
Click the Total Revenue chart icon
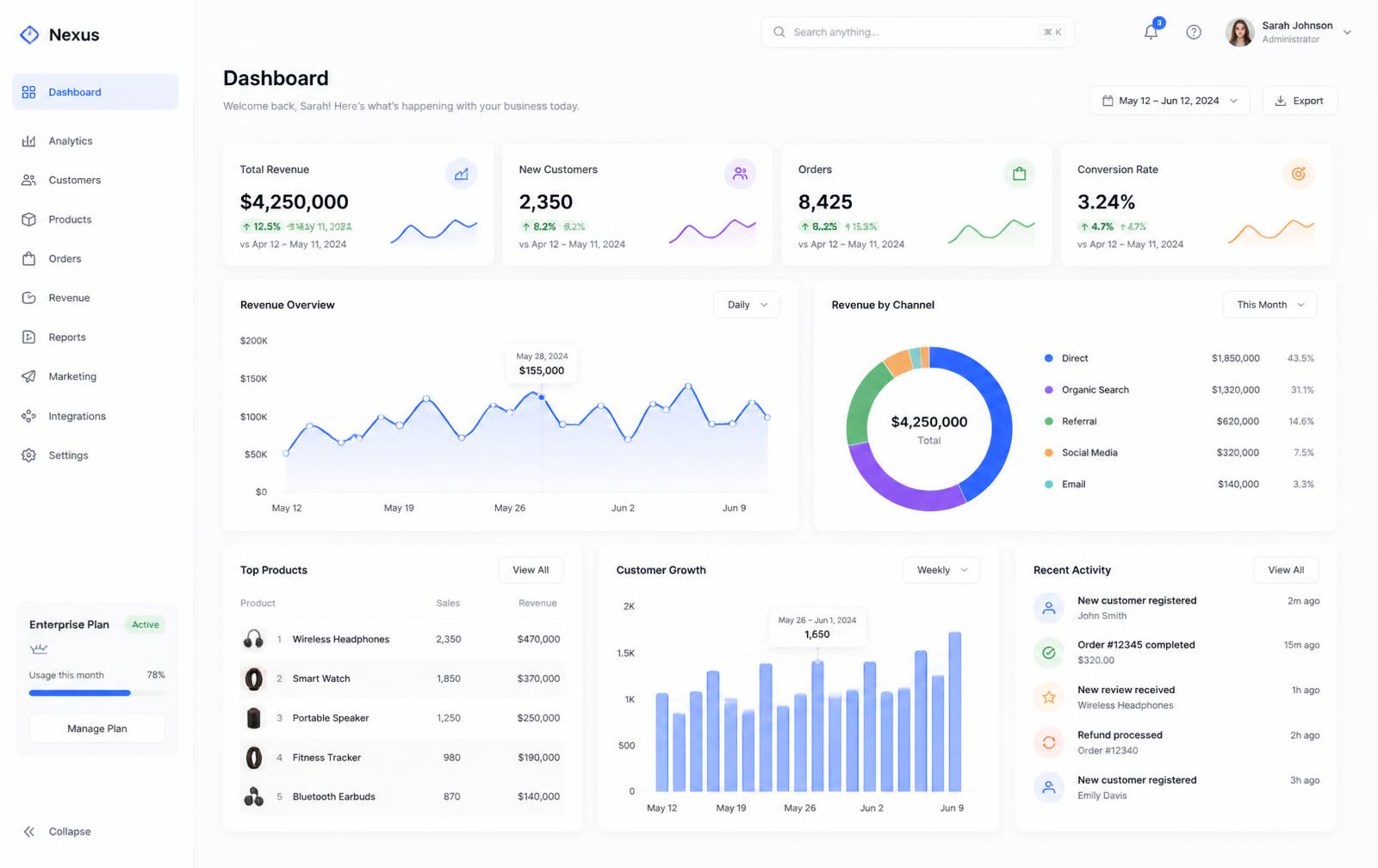(462, 174)
